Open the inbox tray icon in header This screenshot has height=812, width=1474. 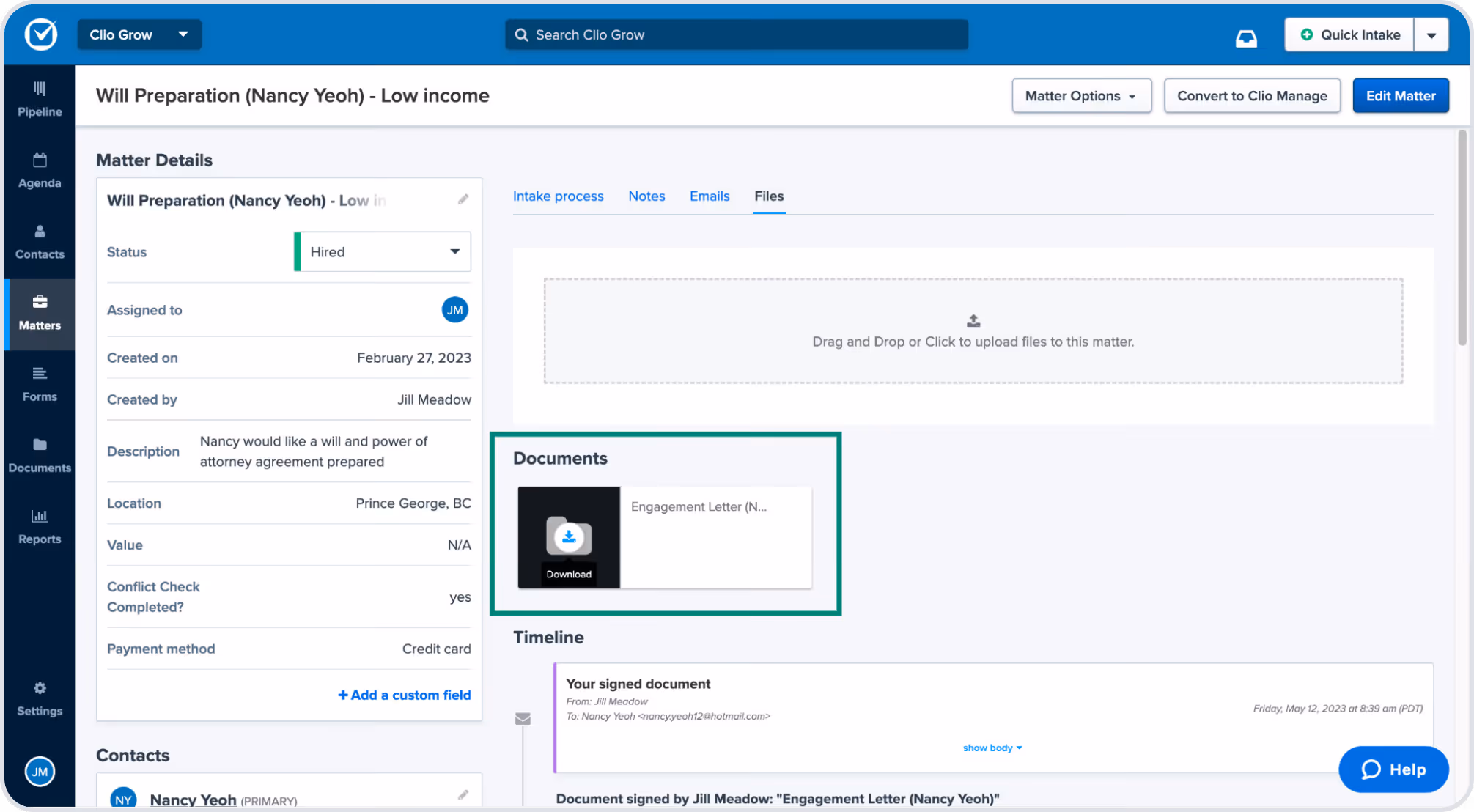point(1246,37)
